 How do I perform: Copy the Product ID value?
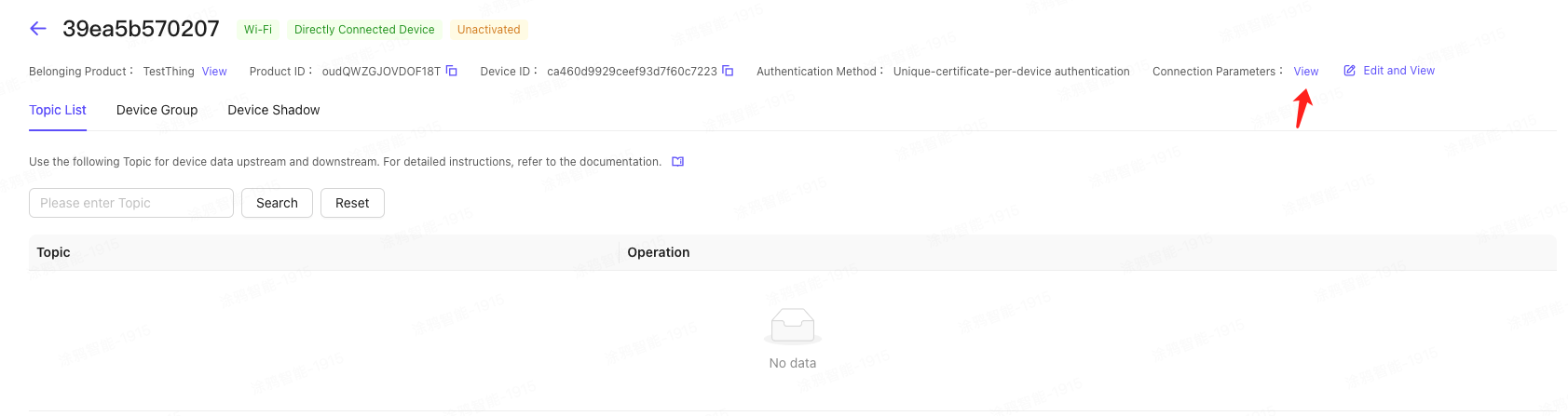(452, 71)
